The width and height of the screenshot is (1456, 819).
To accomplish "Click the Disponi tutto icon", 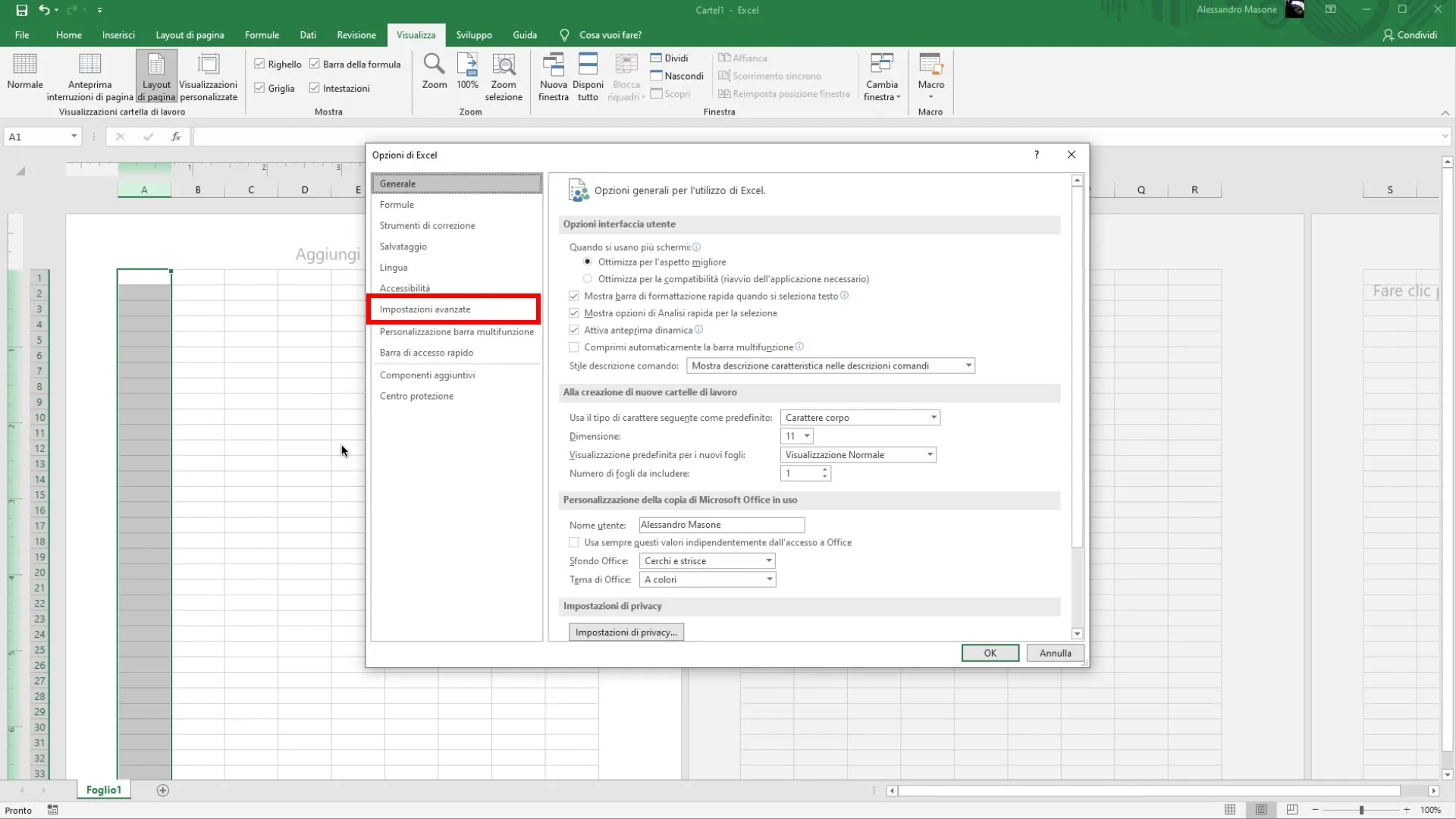I will click(588, 65).
